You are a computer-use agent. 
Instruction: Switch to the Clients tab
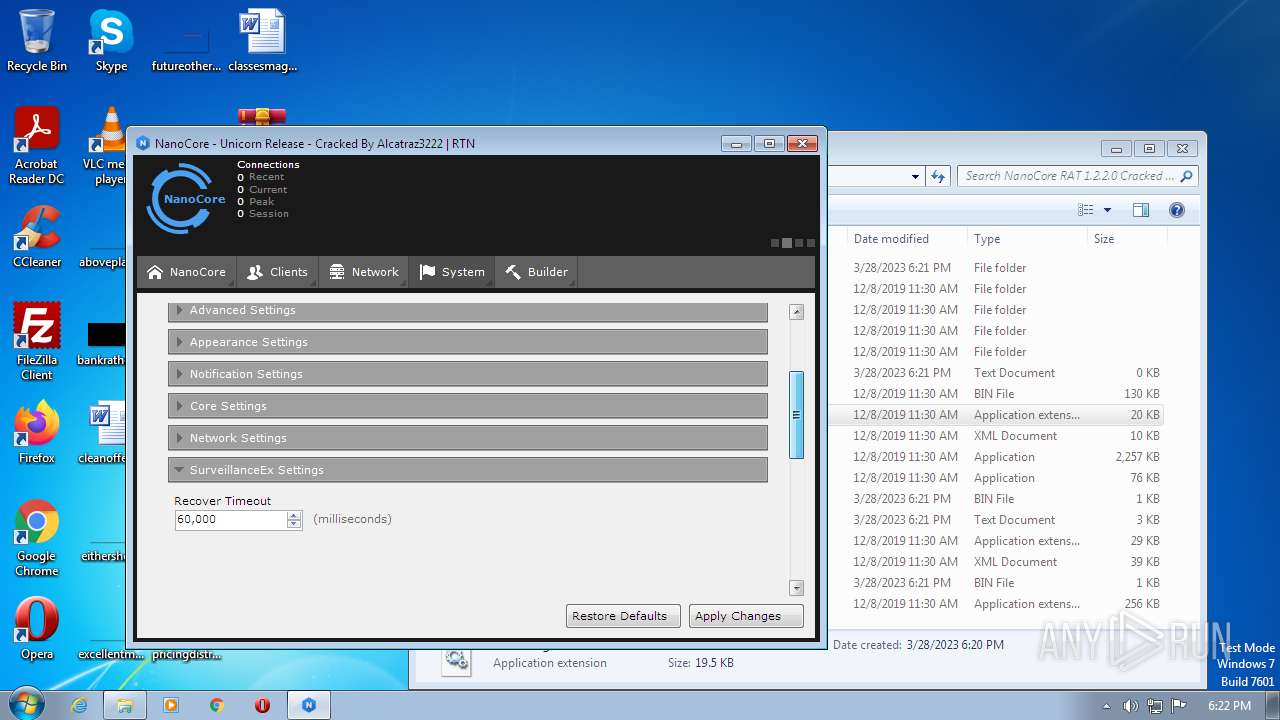coord(277,272)
